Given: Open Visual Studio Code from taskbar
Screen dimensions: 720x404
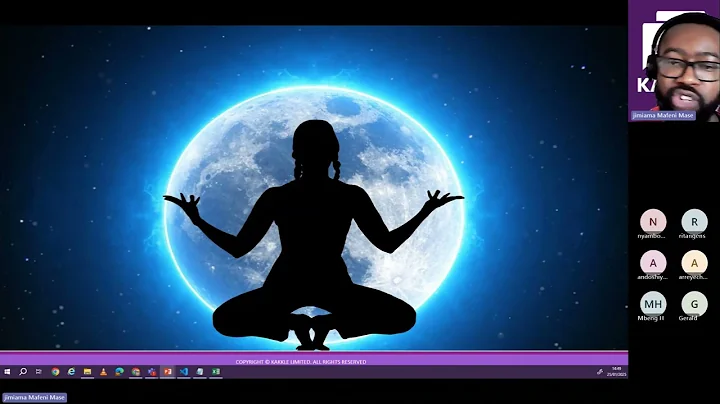Looking at the screenshot, I should coord(184,372).
